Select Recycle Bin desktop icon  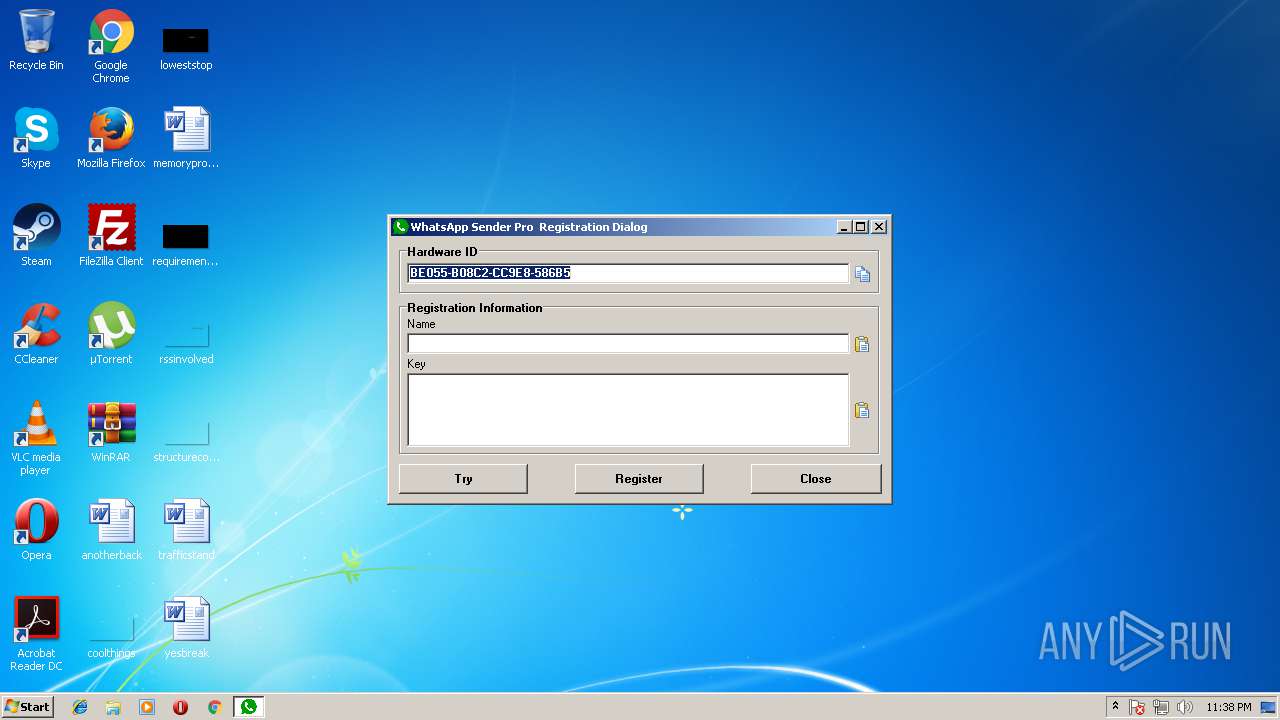[36, 41]
